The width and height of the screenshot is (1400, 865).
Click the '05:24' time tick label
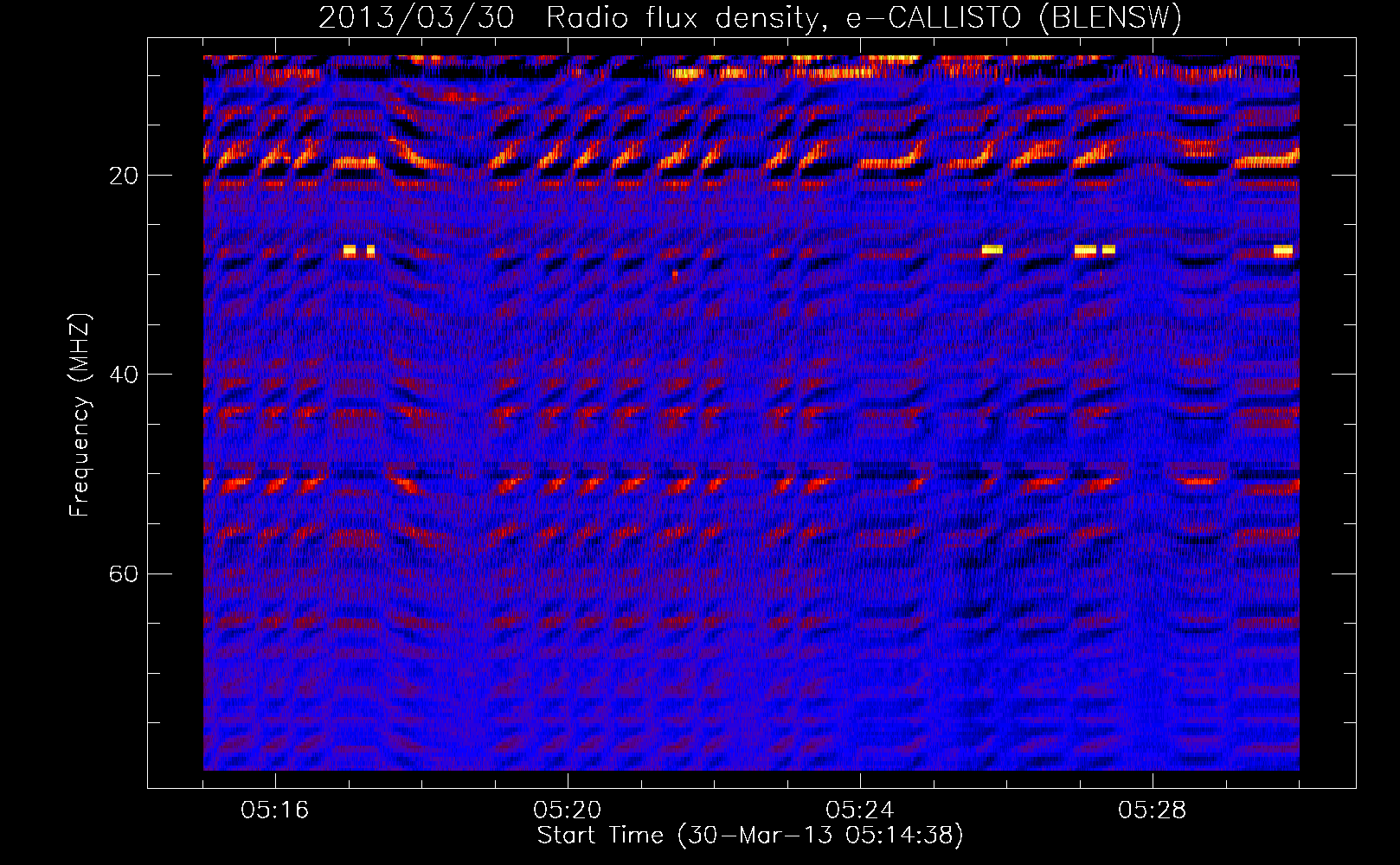860,811
